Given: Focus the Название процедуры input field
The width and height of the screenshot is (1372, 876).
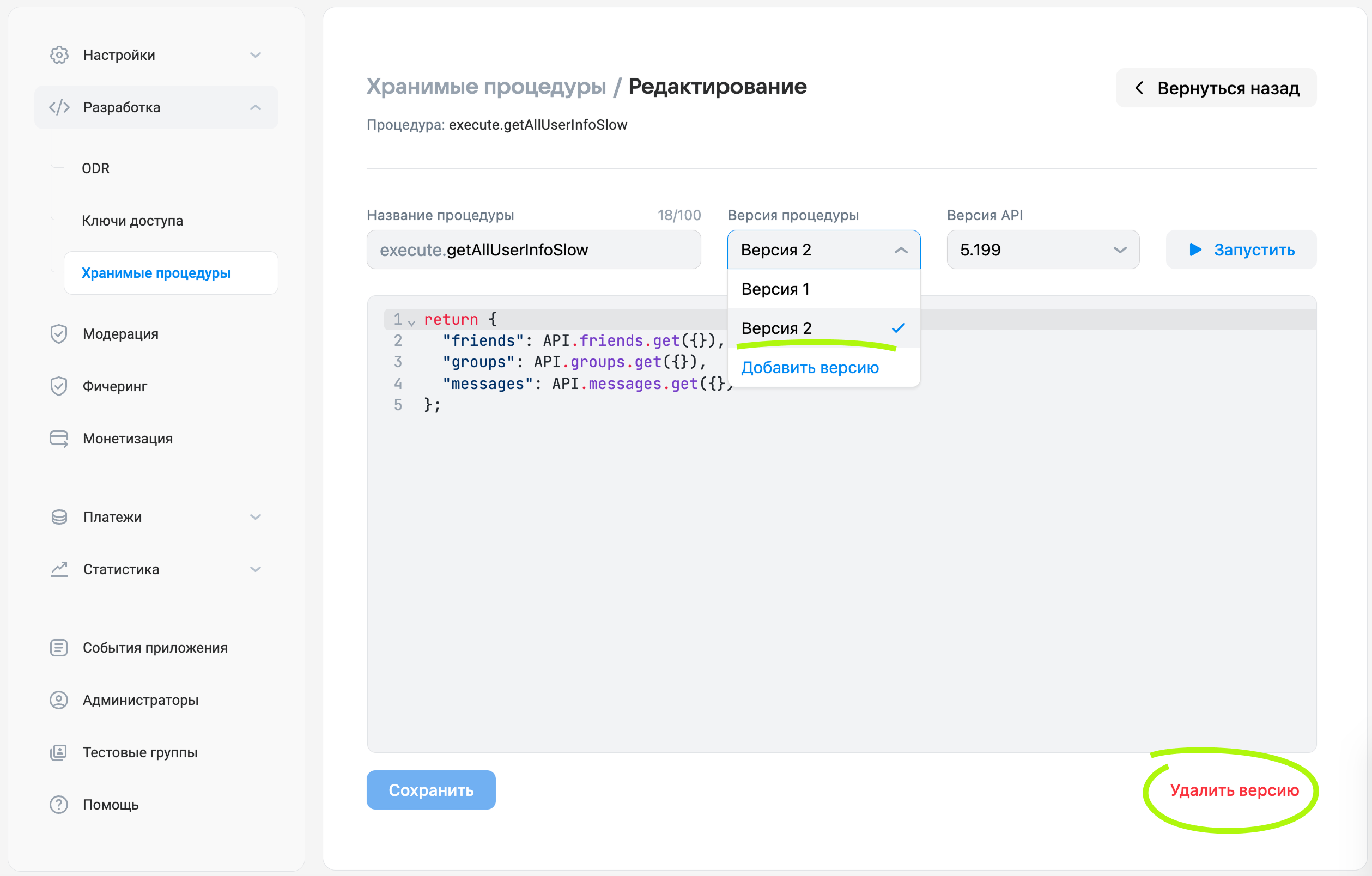Looking at the screenshot, I should [533, 250].
